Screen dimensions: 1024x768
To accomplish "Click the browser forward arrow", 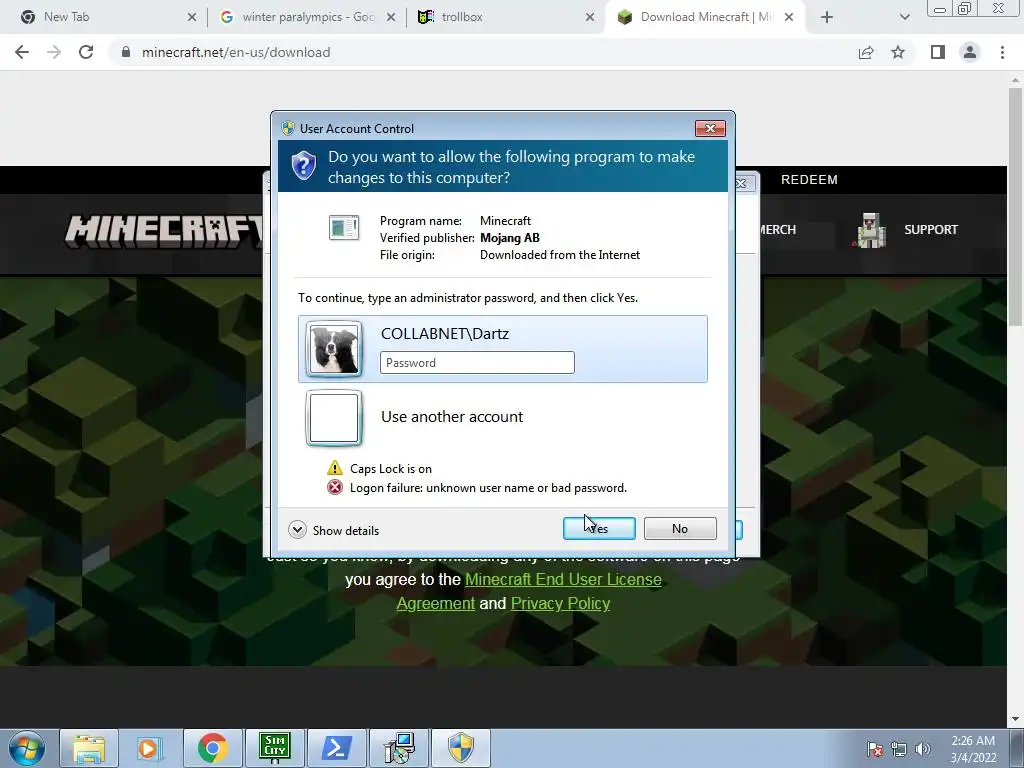I will (54, 52).
